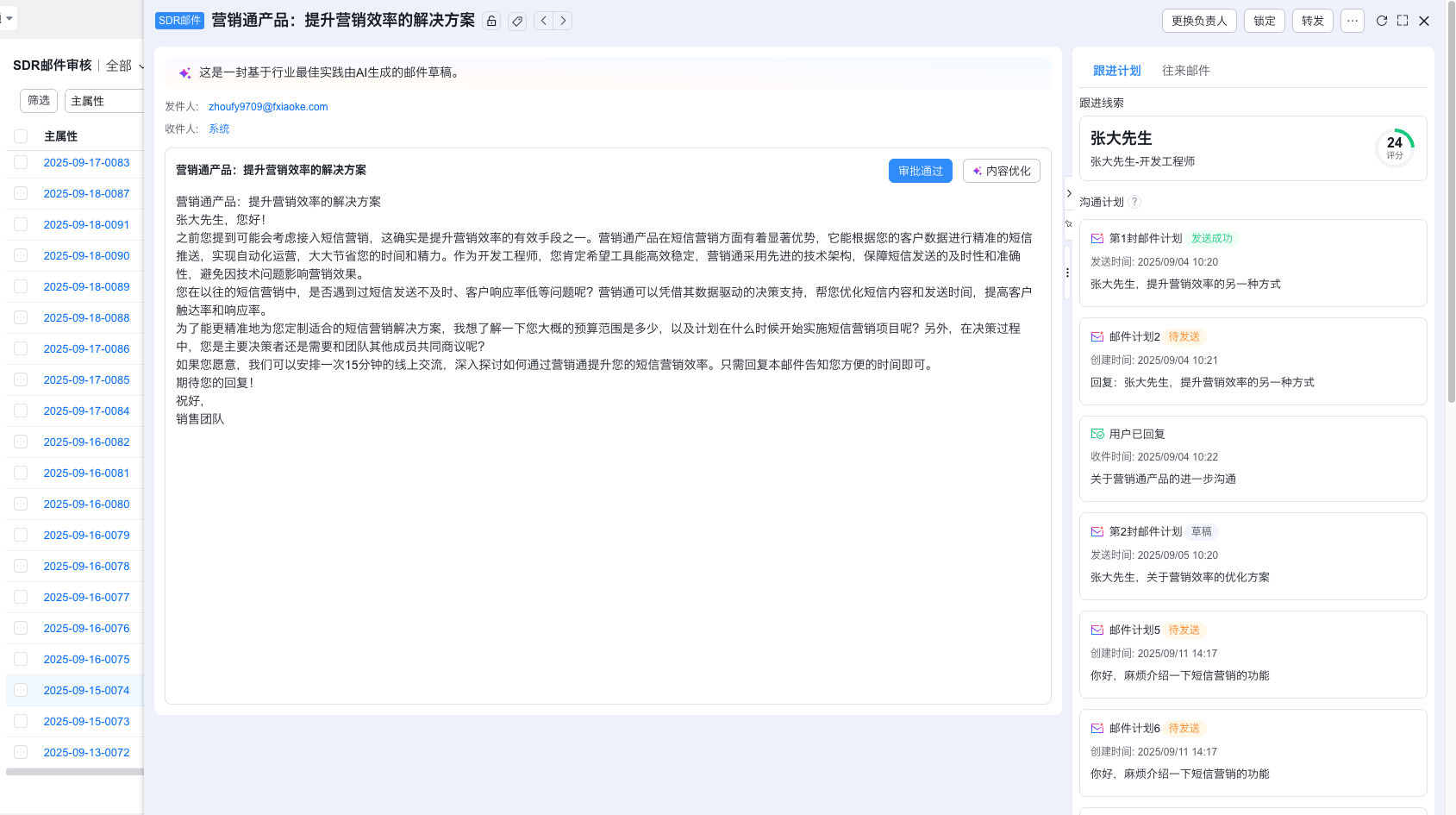This screenshot has width=1456, height=815.
Task: Click the tag icon next to the title
Action: click(517, 21)
